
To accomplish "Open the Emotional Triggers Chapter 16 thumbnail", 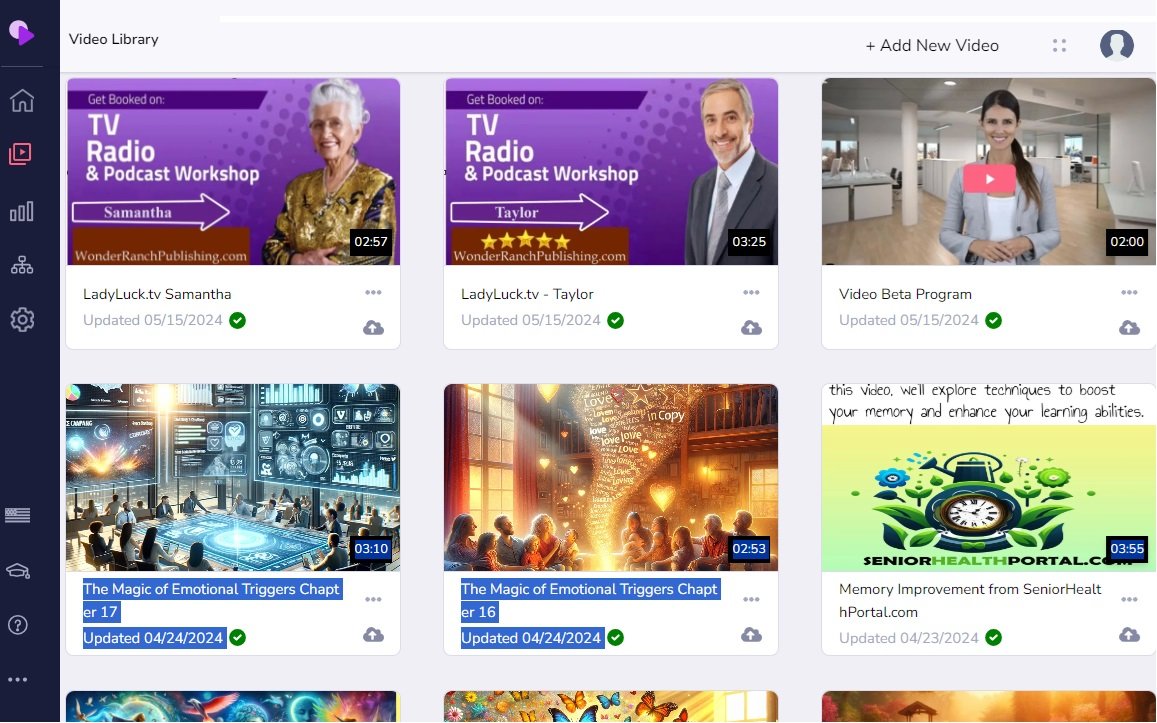I will (x=610, y=477).
